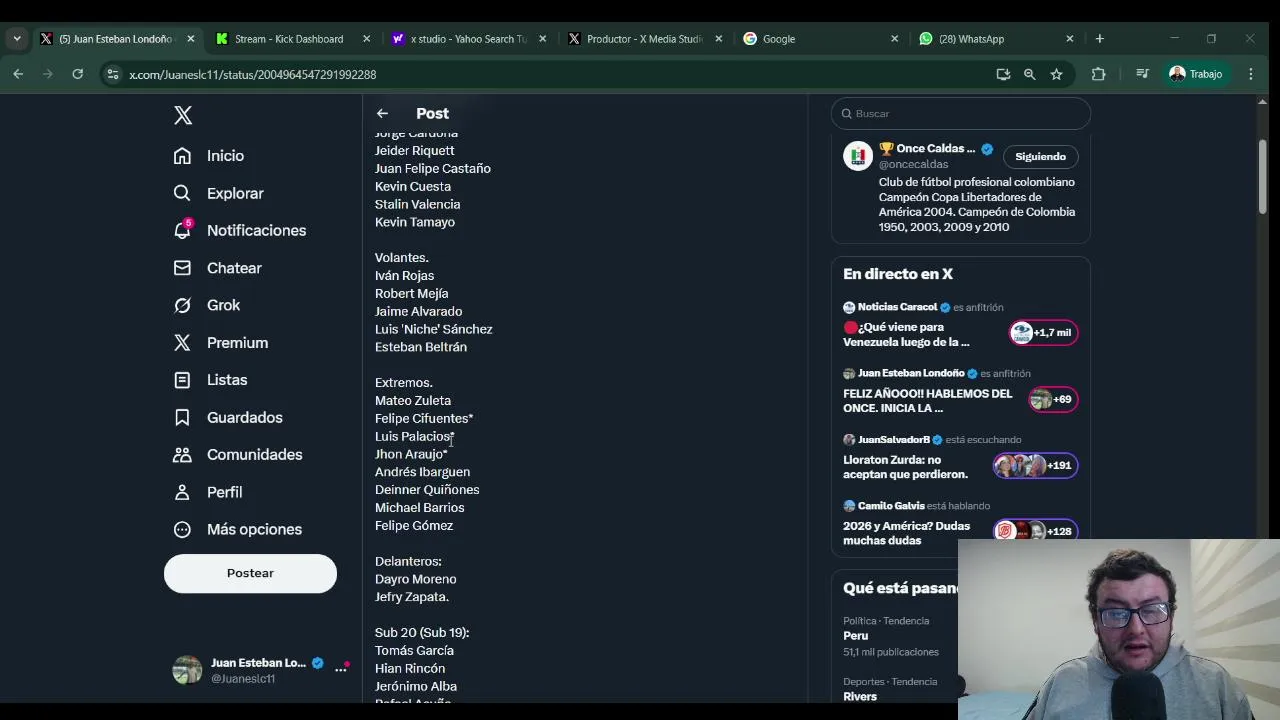Click the address bar URL

(x=252, y=75)
